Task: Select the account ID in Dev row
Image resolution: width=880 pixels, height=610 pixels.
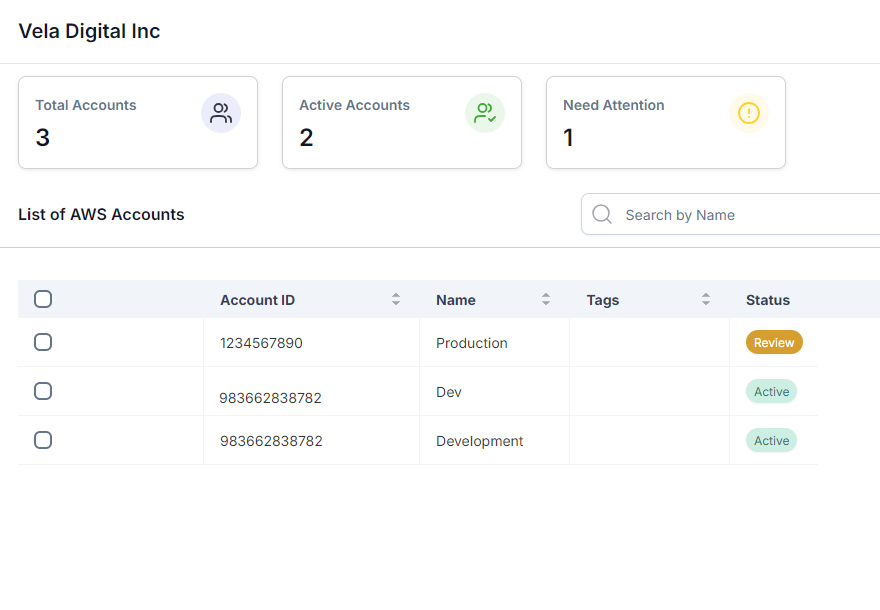Action: pyautogui.click(x=270, y=398)
